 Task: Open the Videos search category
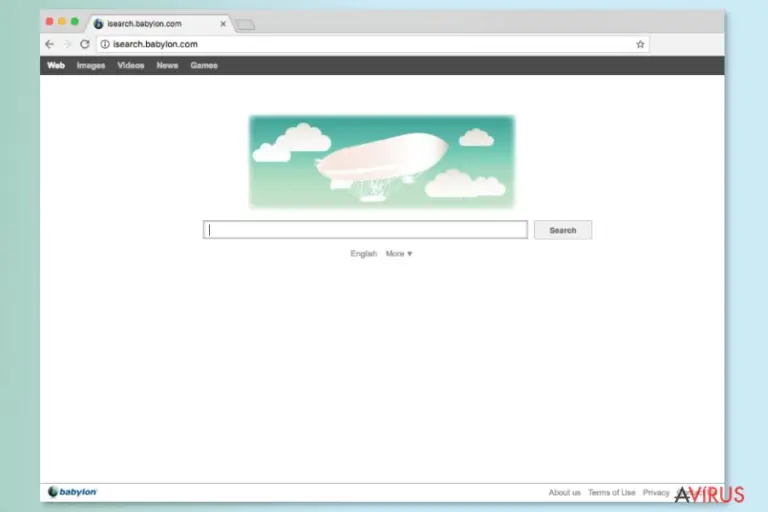[131, 65]
